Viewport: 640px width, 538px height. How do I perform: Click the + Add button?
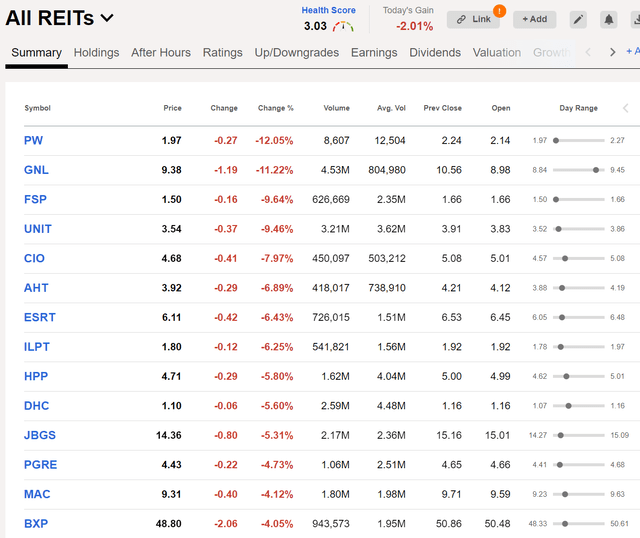point(534,19)
